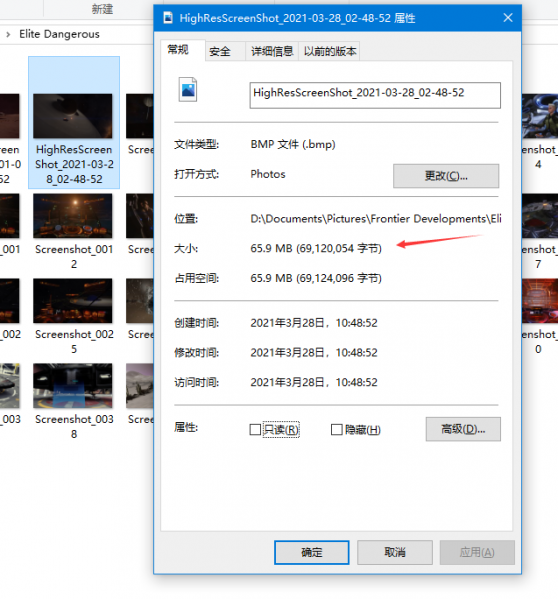Toggle the 只读(R) read-only checkbox
Screen dimensions: 558x599
pos(255,429)
